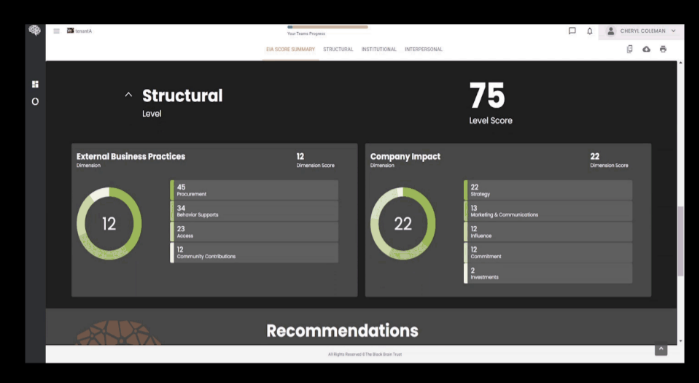Click Company Impact dimension score 22
Screen dimensions: 699x383
595,156
